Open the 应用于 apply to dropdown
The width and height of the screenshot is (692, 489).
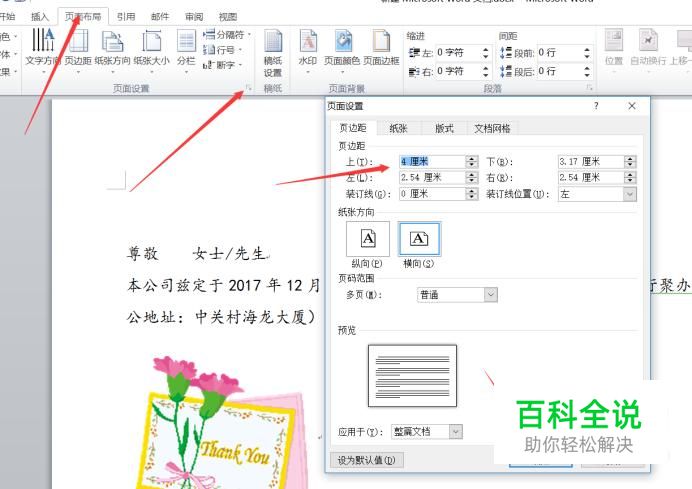tap(427, 432)
